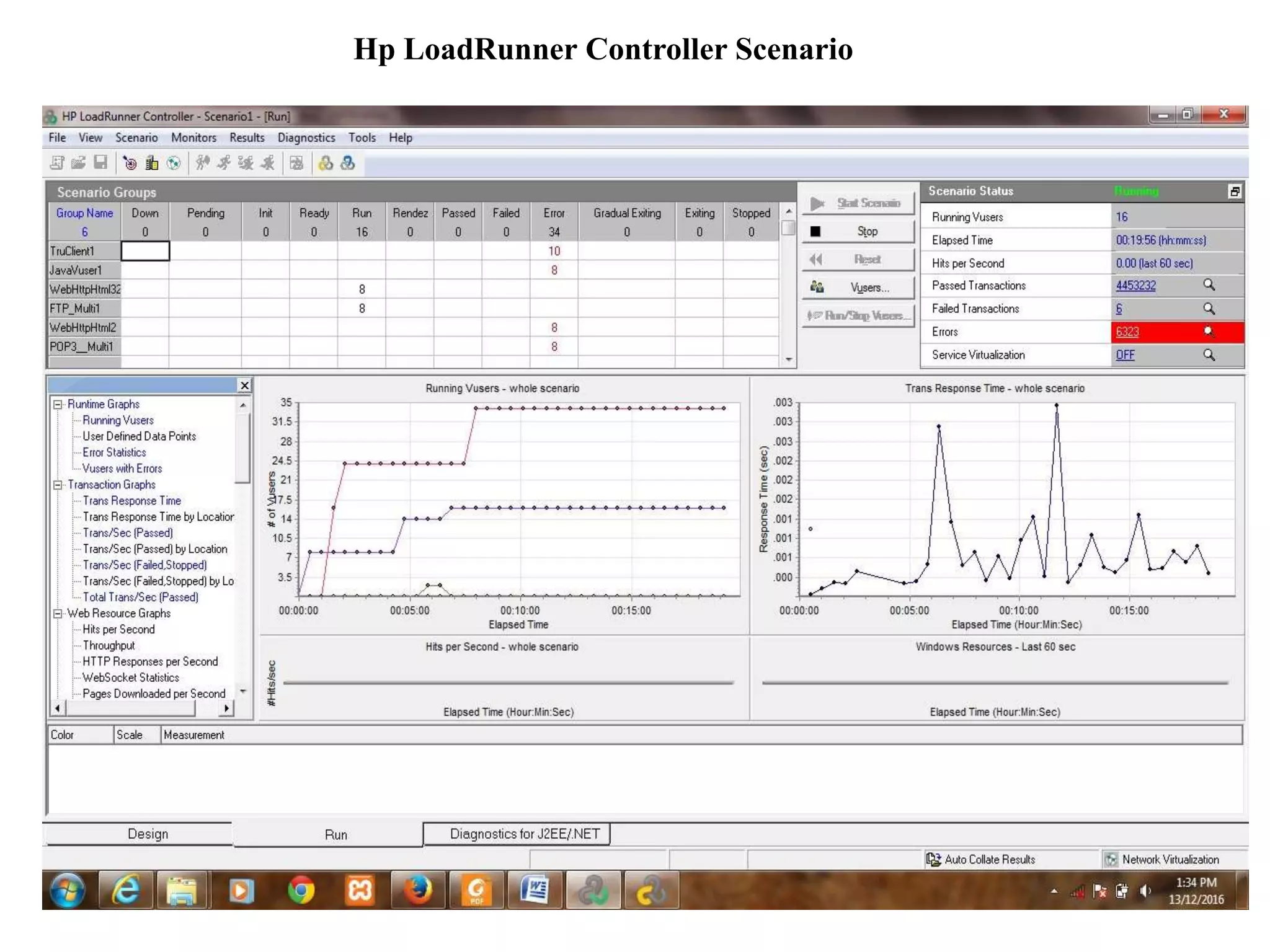Click the yellow Analysis rings icon

click(x=326, y=163)
